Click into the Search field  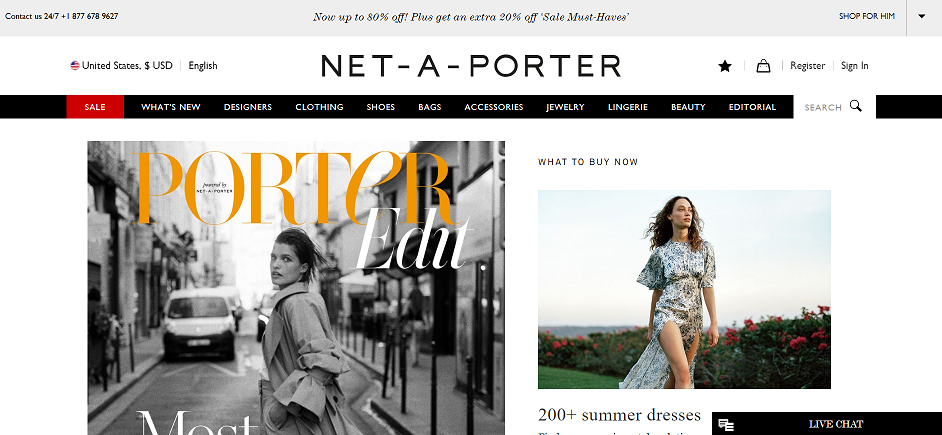point(834,107)
